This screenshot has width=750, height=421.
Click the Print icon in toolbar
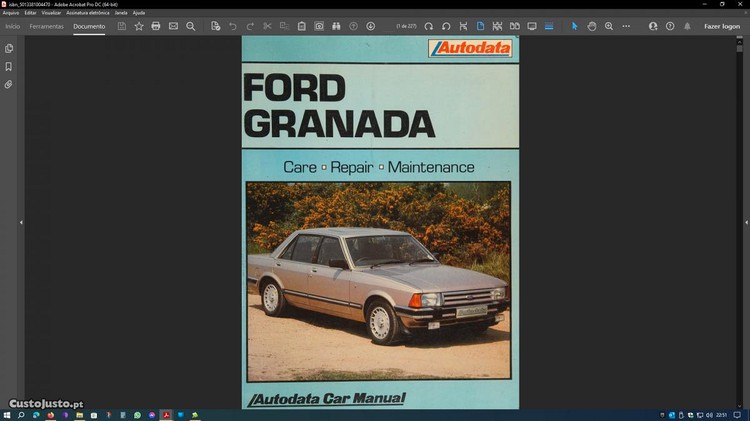pos(156,26)
